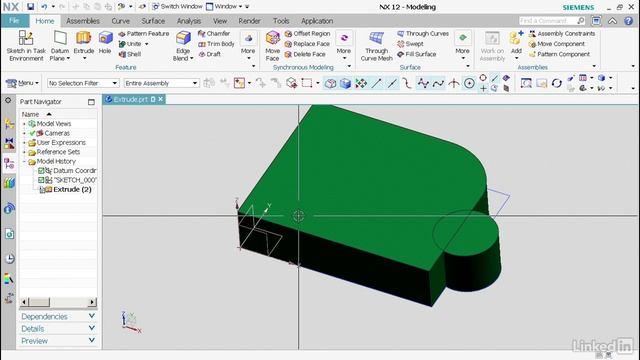Select the Trim Body command
Screen dimensions: 640x360
[x=216, y=44]
